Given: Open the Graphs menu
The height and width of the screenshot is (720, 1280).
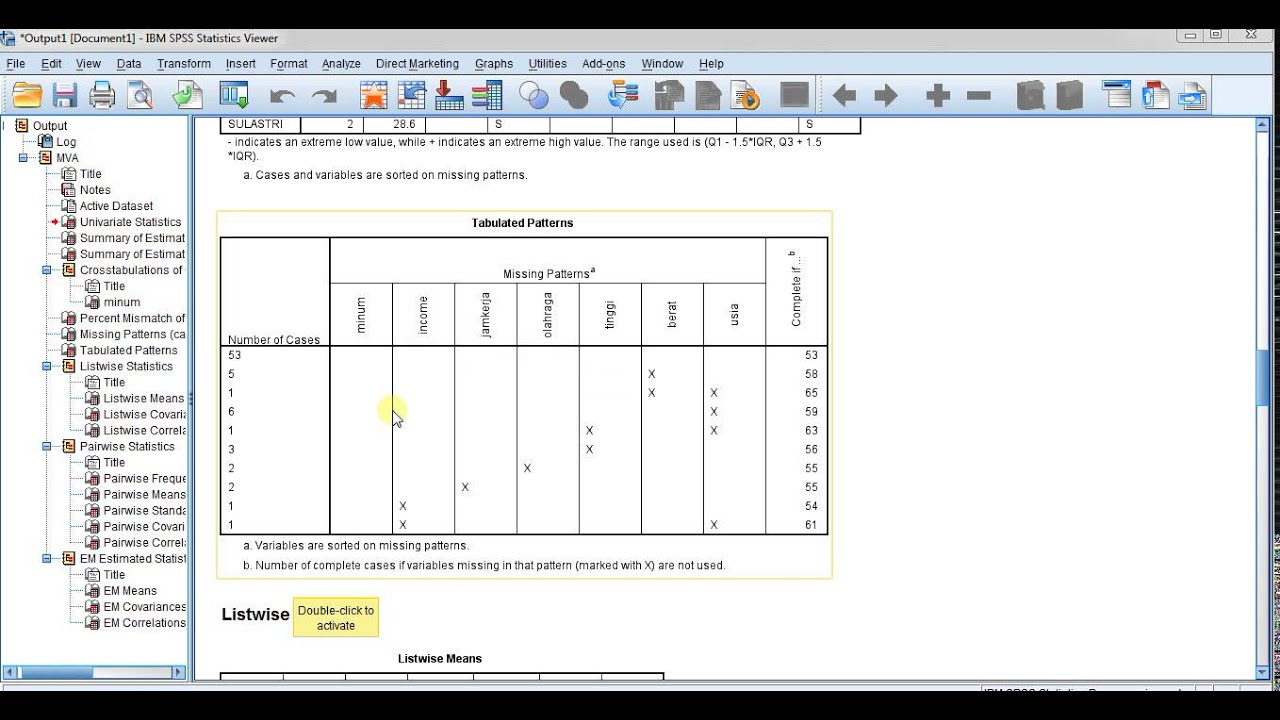Looking at the screenshot, I should (x=493, y=64).
